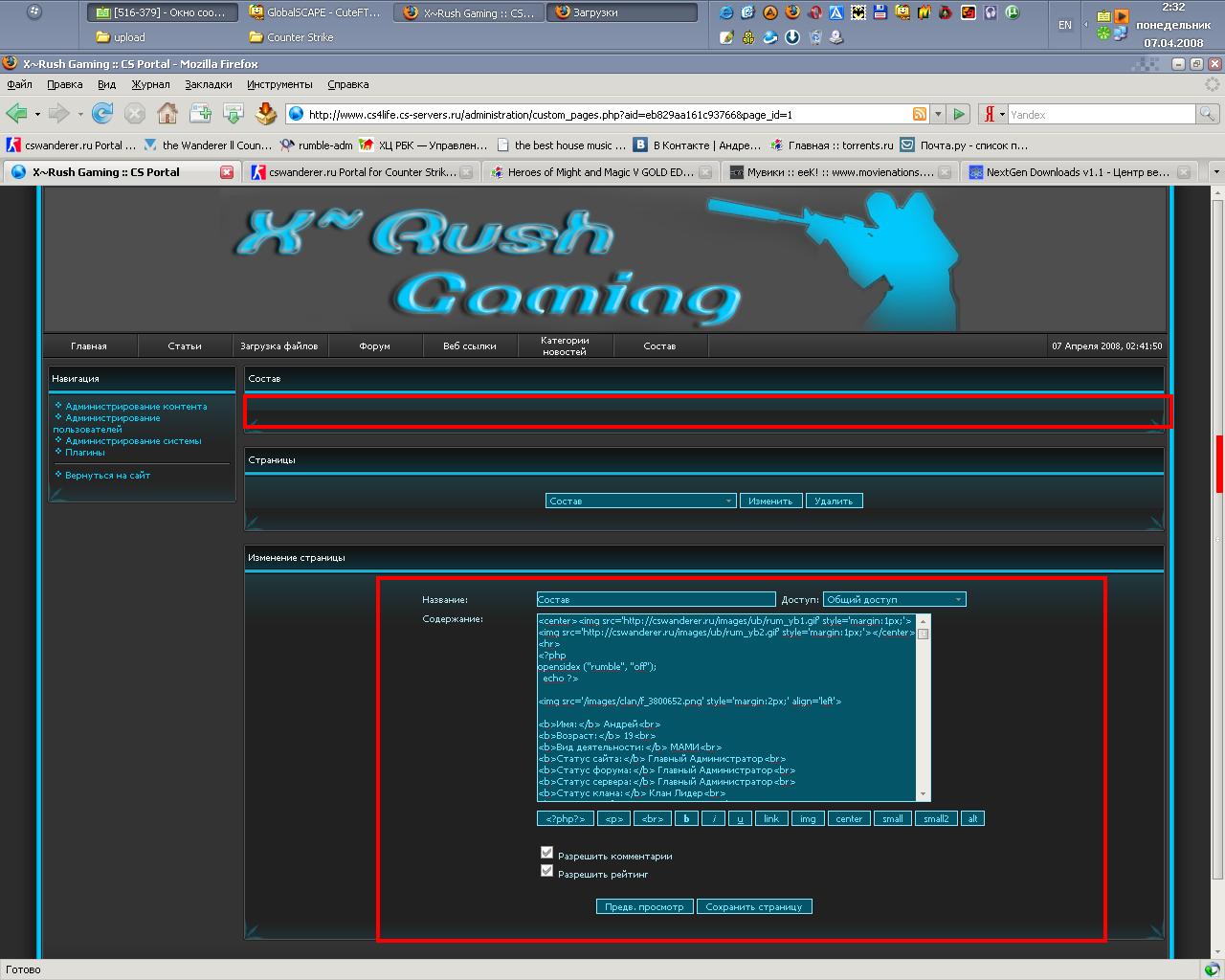Uncheck the Разрешить комментарии checkbox
Screen dimensions: 1225x980
tap(546, 852)
